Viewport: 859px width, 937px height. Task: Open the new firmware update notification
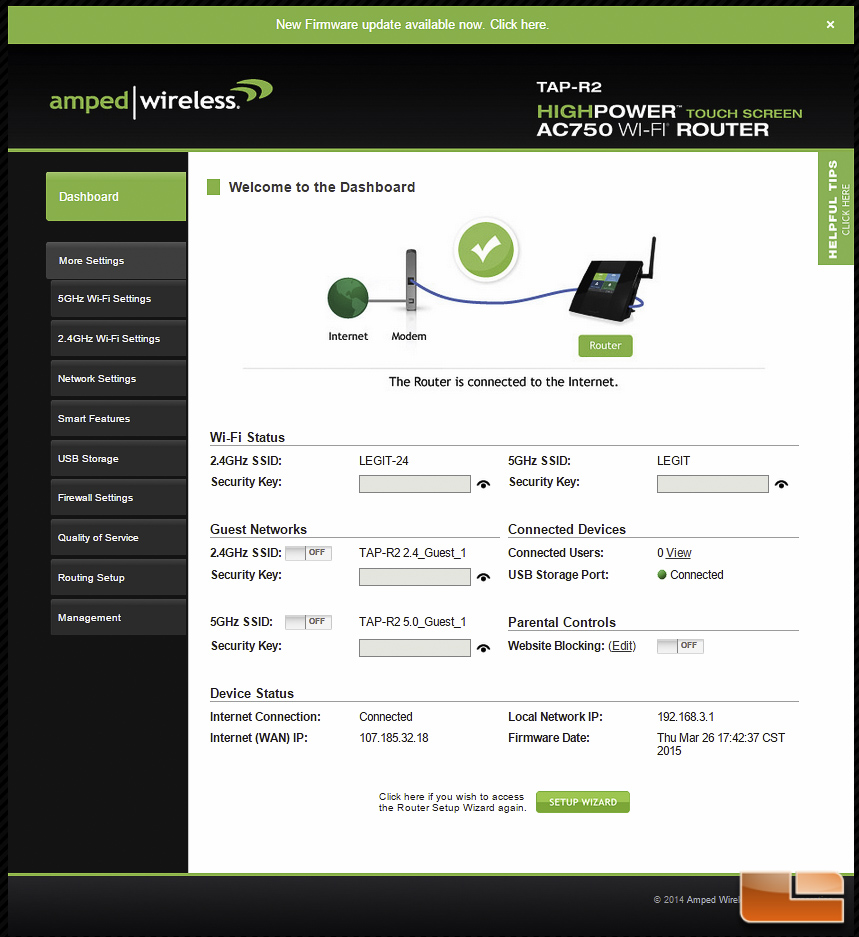412,25
